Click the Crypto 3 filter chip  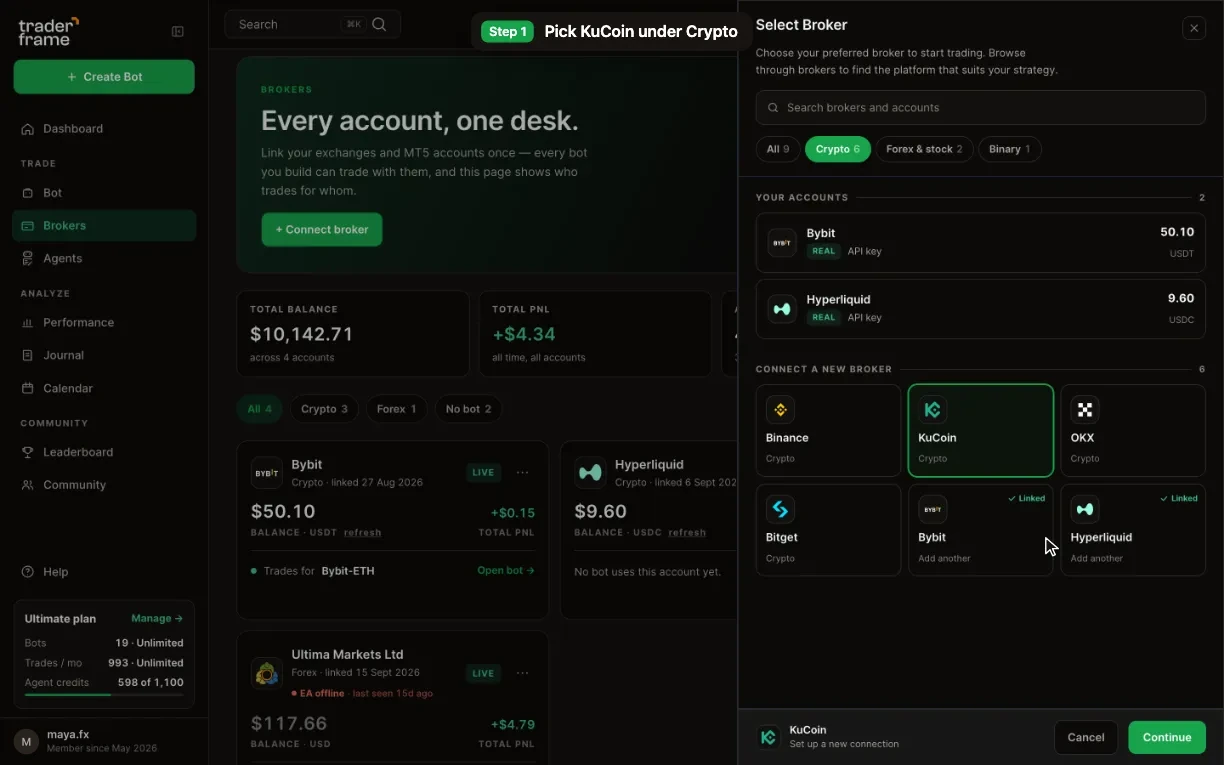[x=324, y=409]
